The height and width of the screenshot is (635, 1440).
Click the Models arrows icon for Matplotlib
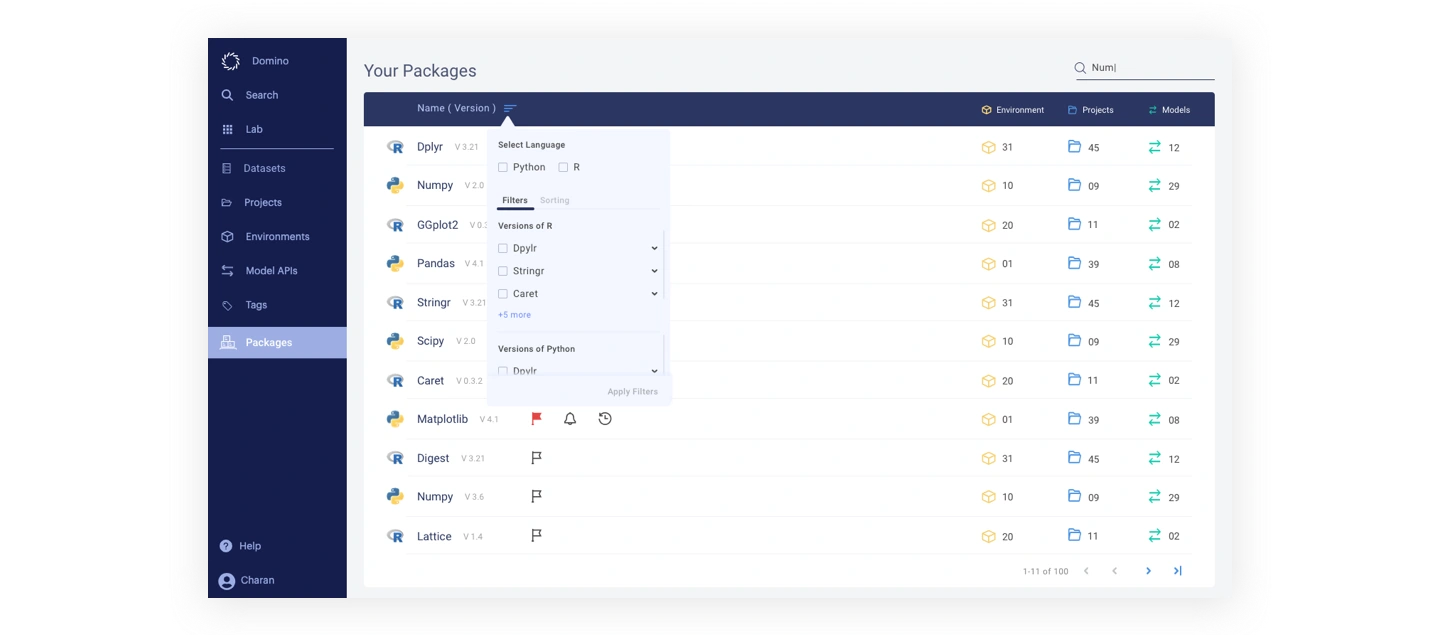tap(1154, 419)
